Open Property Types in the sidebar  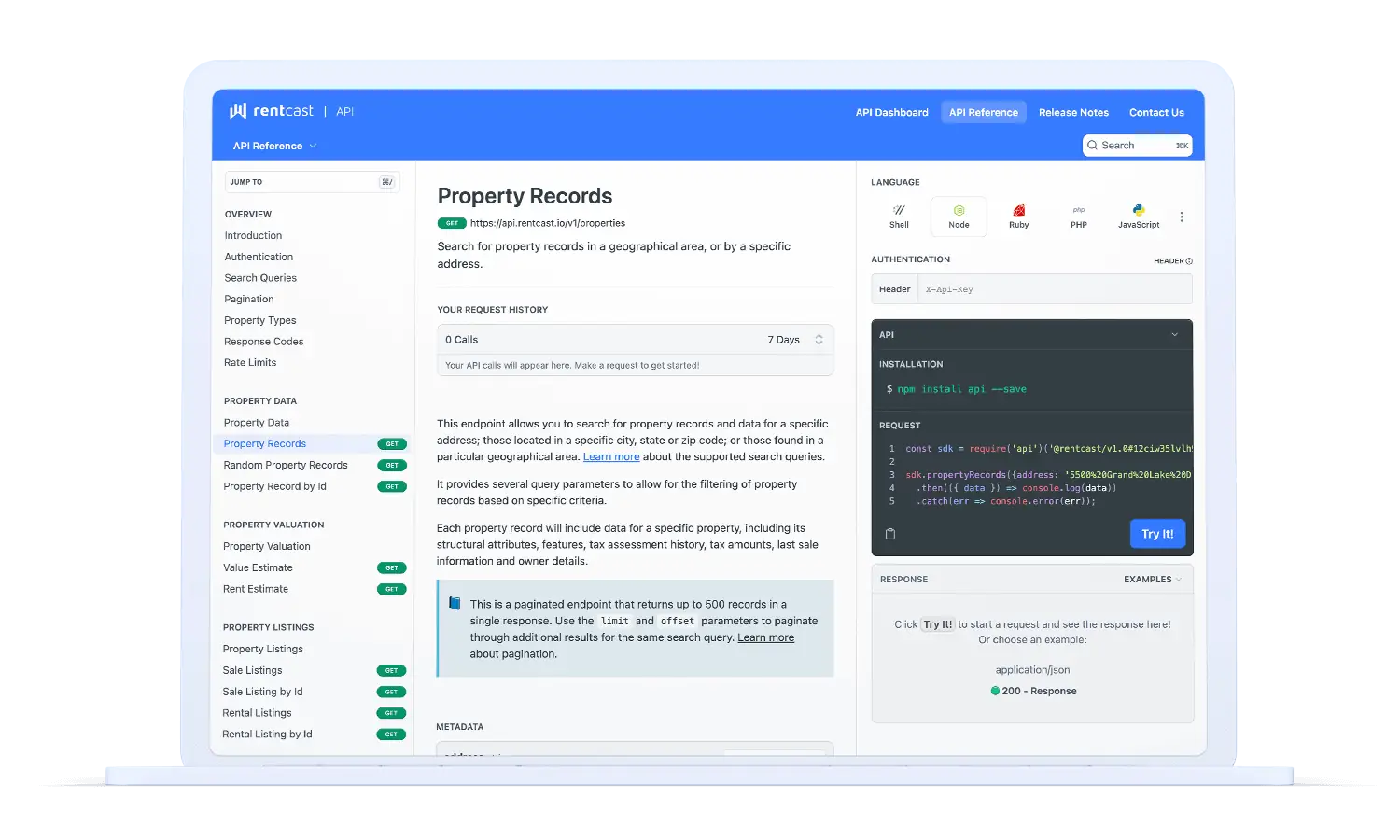[260, 321]
